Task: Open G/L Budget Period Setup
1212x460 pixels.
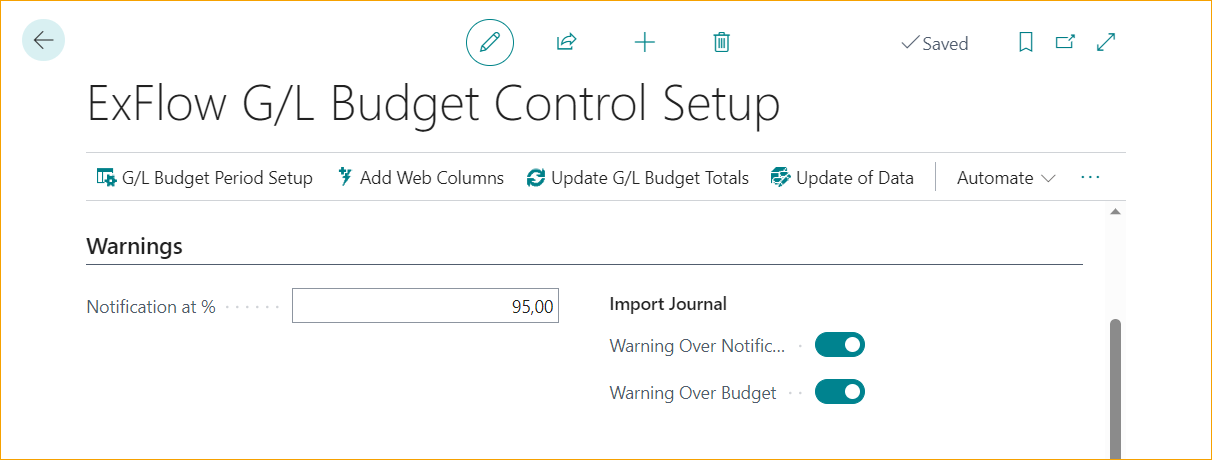Action: click(x=204, y=178)
